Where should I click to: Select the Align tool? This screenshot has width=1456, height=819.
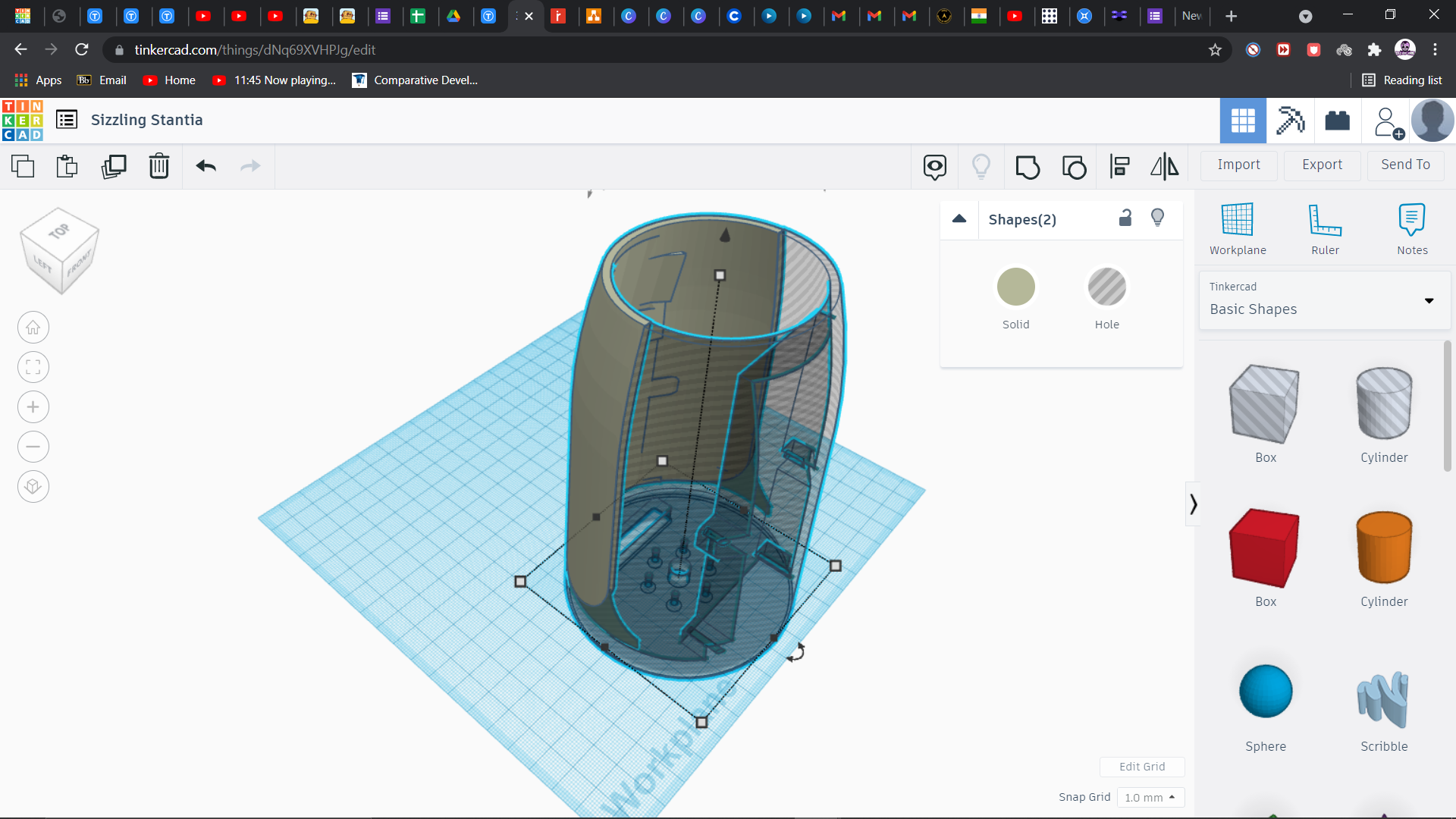coord(1119,166)
